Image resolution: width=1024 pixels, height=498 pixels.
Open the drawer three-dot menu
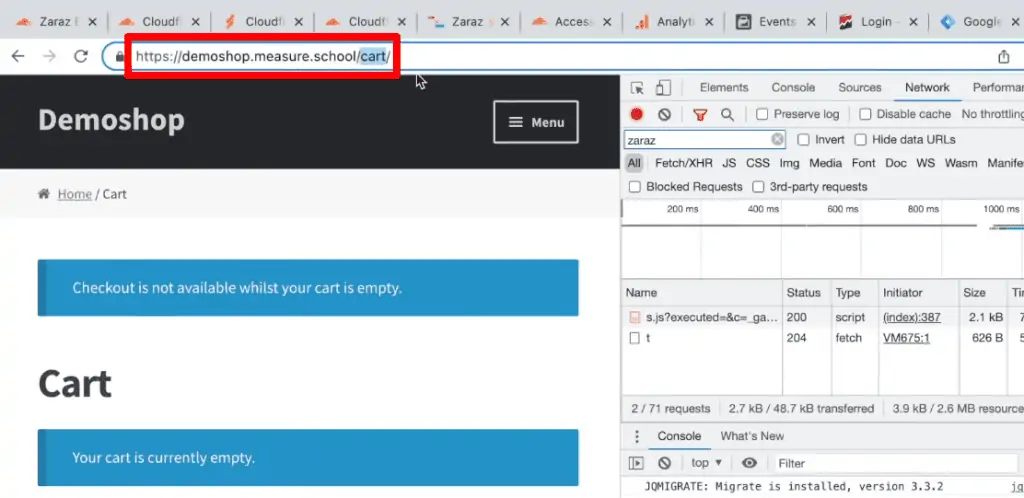pos(636,437)
